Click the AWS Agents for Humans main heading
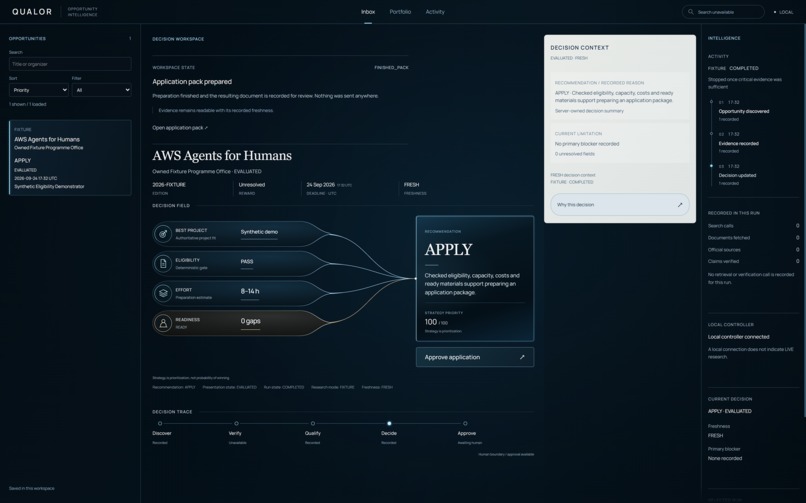Viewport: 806px width, 503px height. [222, 156]
